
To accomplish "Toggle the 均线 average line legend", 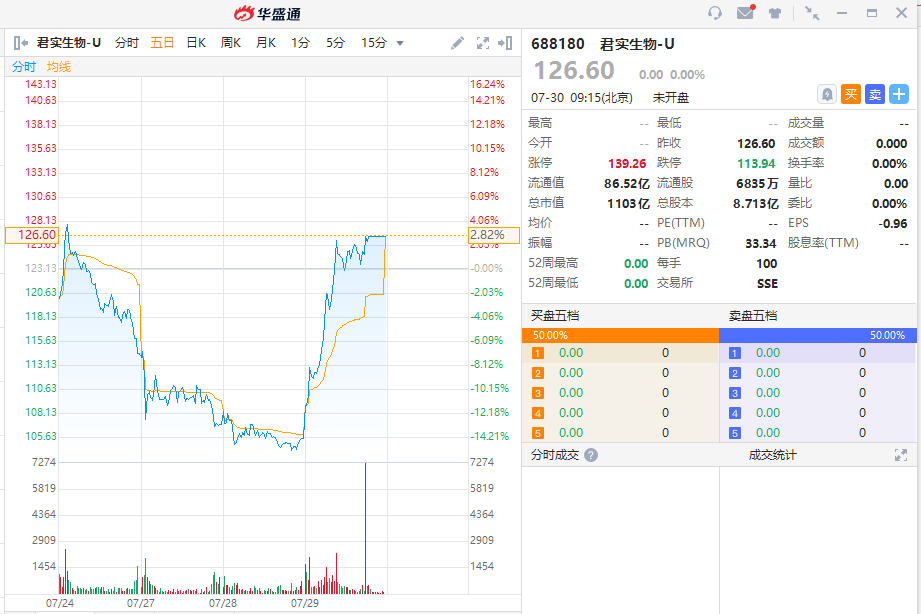I will pyautogui.click(x=59, y=67).
